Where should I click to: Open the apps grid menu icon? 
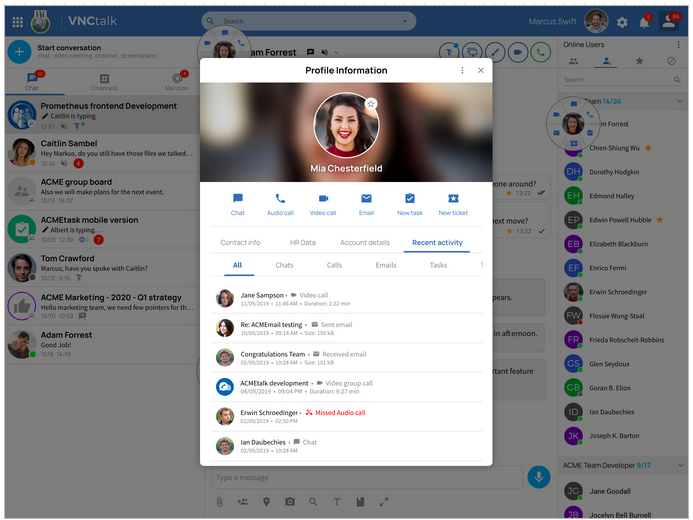click(x=17, y=22)
